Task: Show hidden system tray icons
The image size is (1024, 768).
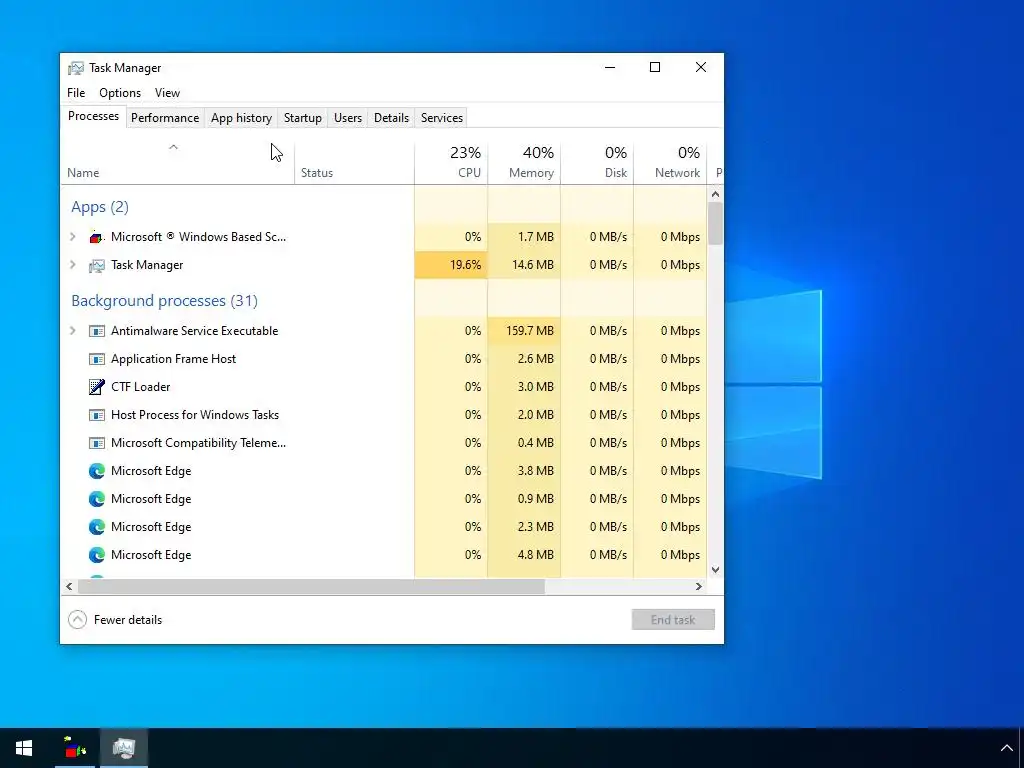Action: pyautogui.click(x=1006, y=748)
